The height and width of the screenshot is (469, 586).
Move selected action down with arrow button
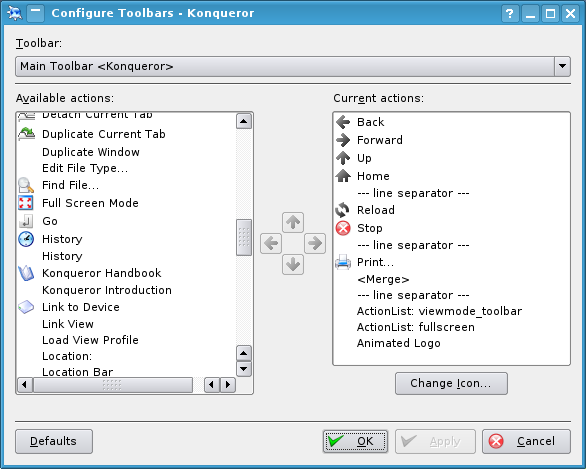point(293,264)
